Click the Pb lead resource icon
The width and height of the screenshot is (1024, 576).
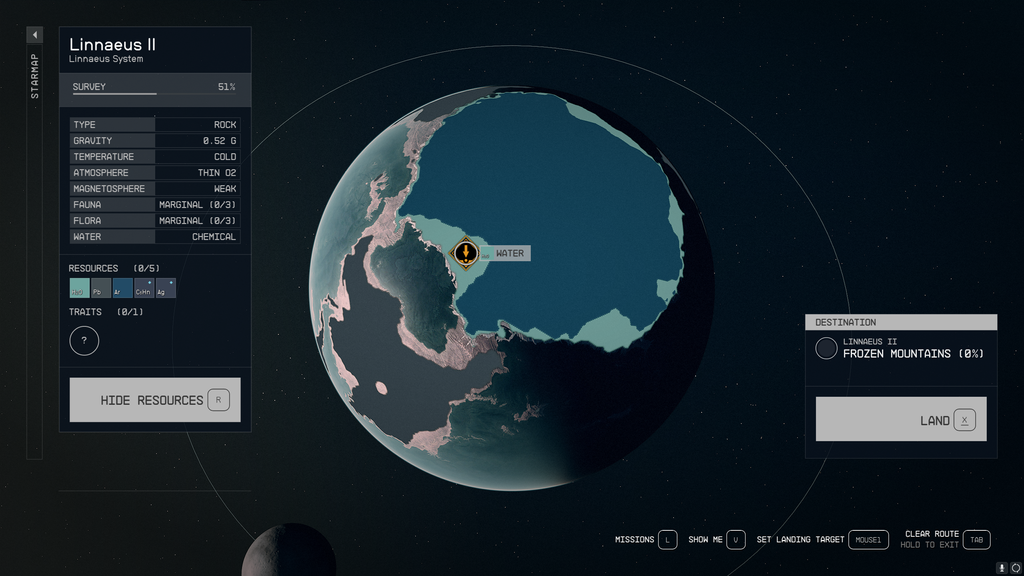coord(99,288)
